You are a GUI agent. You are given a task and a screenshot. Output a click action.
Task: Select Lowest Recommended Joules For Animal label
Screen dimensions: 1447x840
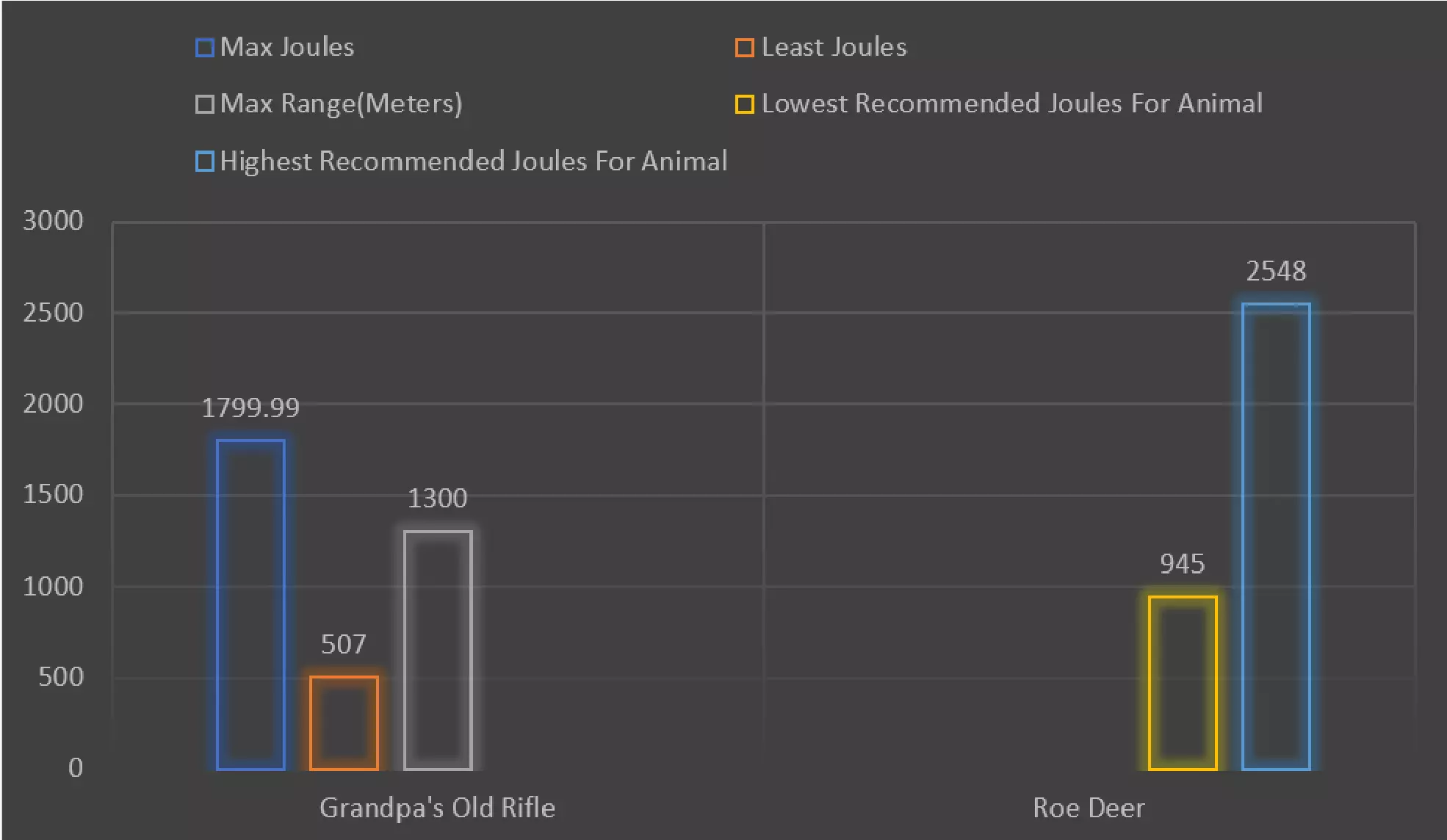point(1011,104)
